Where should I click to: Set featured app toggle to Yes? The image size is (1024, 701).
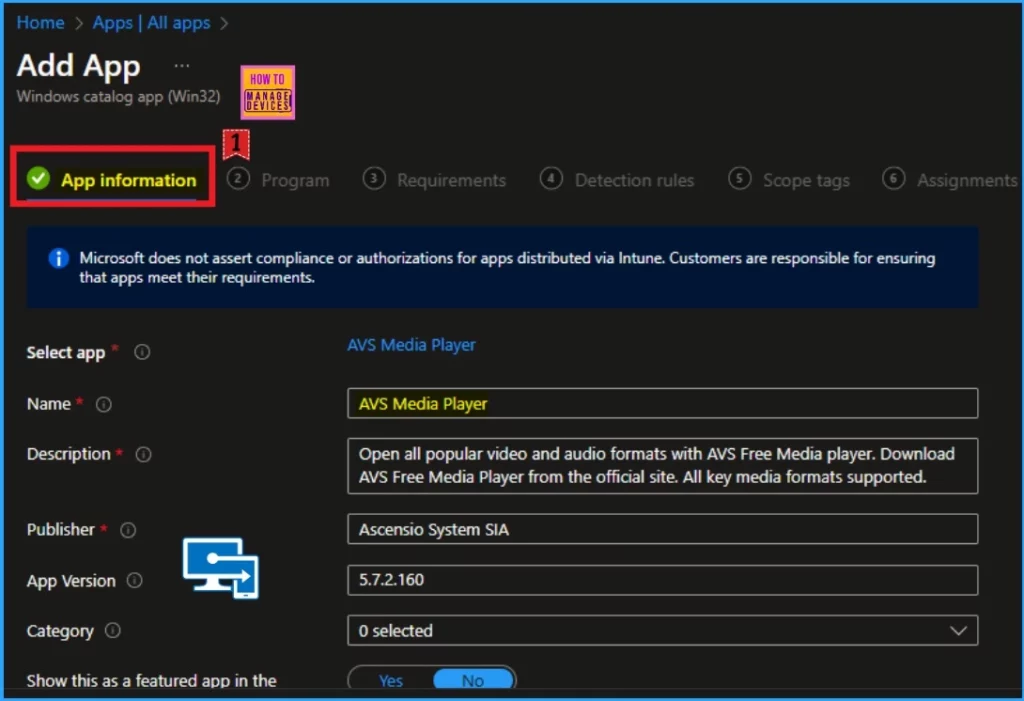point(391,680)
